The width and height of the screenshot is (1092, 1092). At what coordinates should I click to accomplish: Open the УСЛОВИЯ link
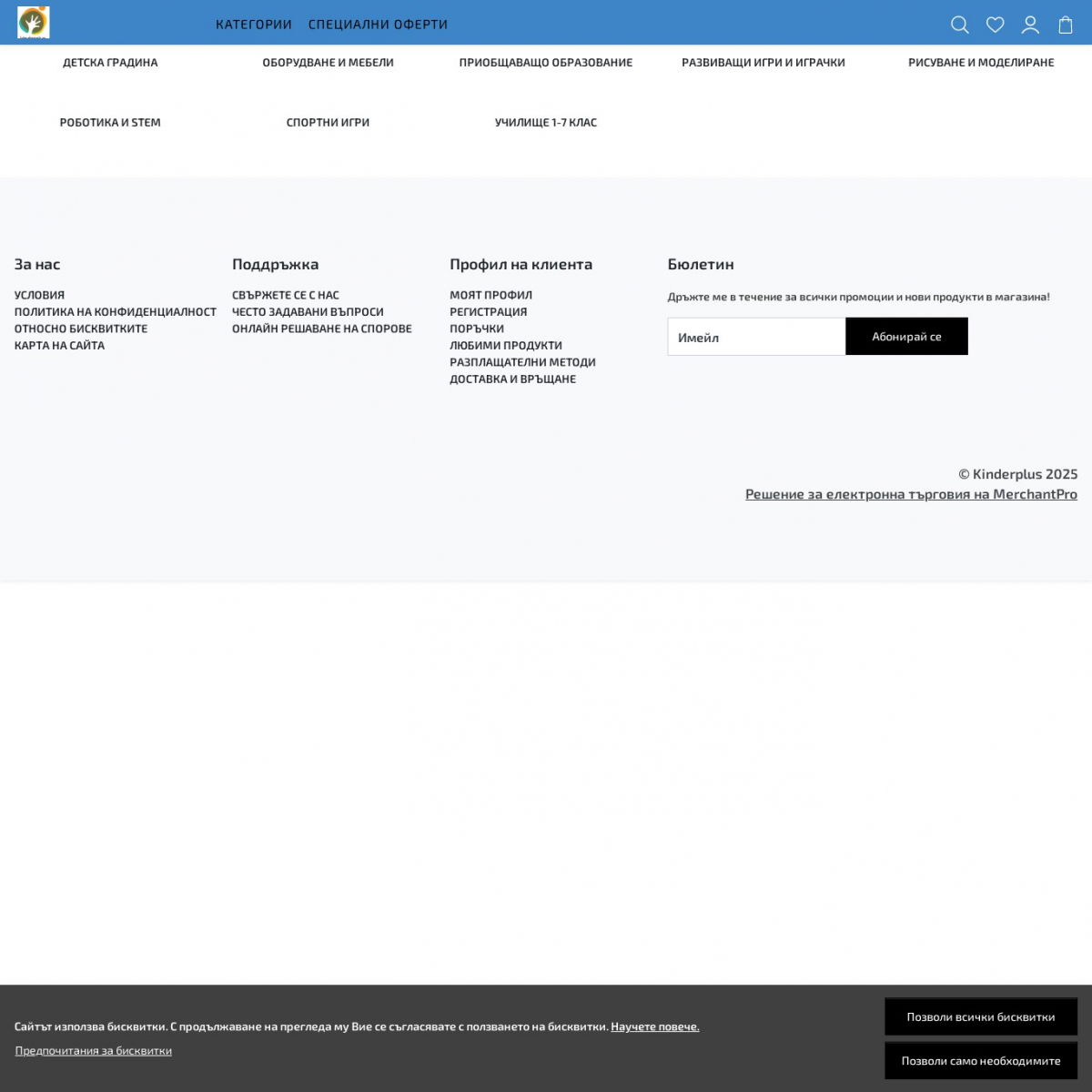pyautogui.click(x=39, y=295)
